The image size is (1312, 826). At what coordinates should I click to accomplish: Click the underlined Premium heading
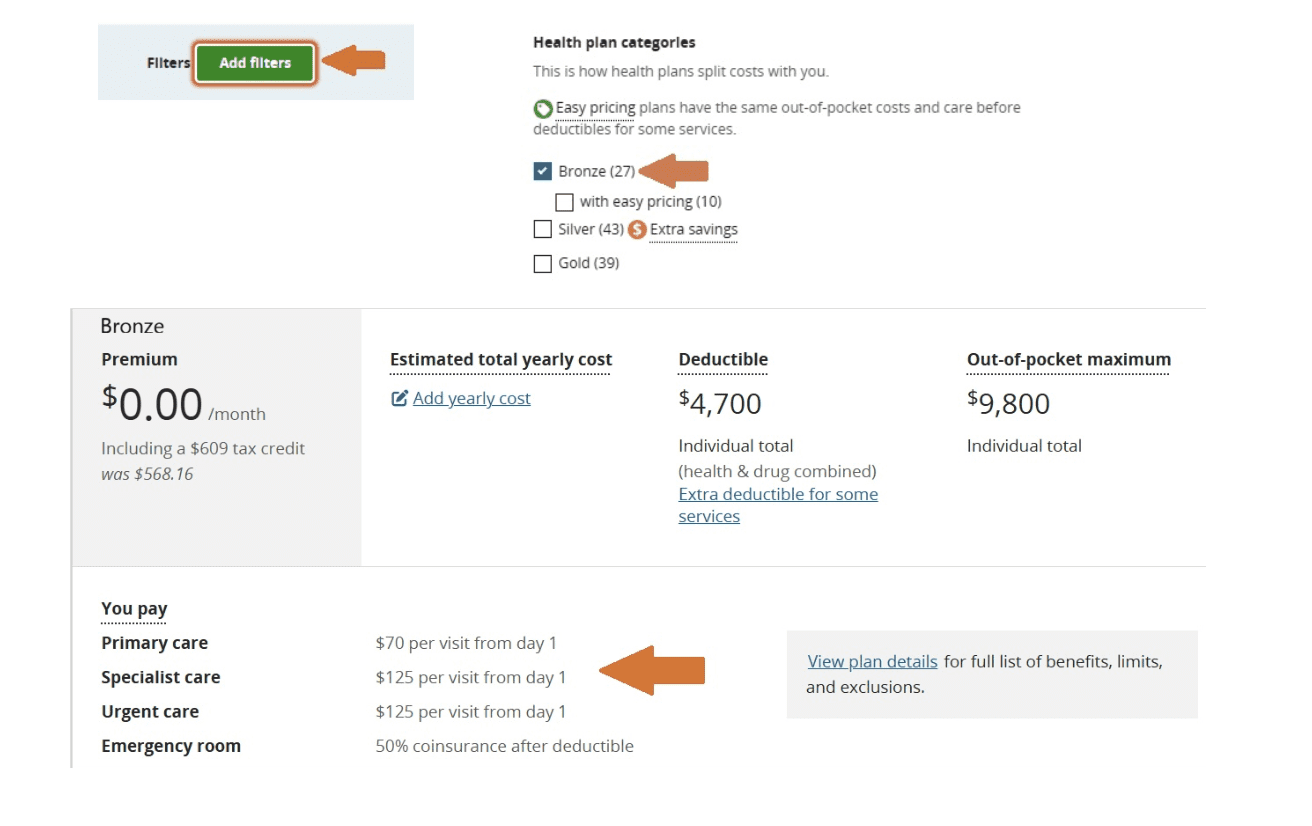[139, 360]
